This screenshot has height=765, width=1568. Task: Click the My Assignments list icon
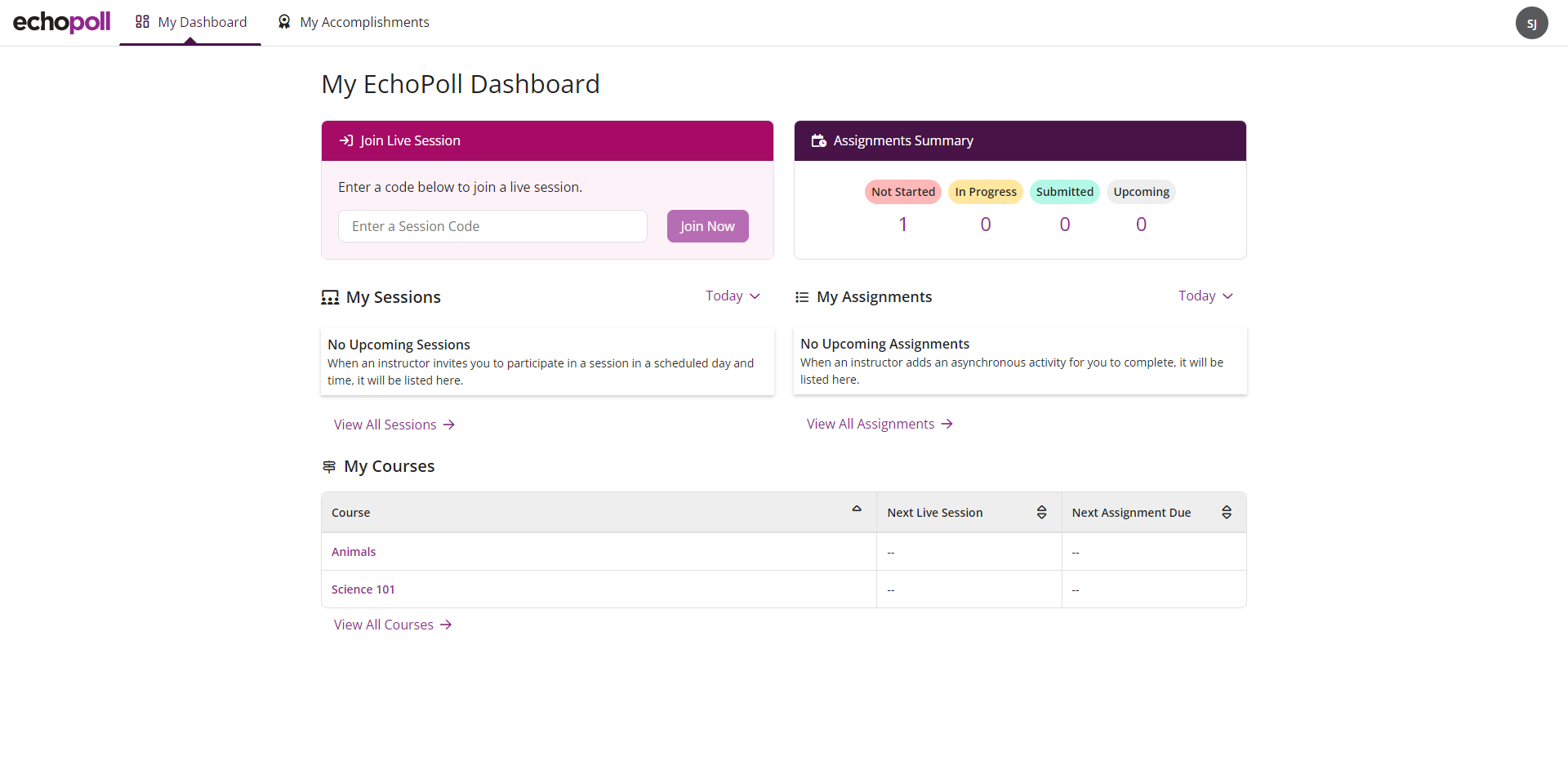pyautogui.click(x=802, y=297)
